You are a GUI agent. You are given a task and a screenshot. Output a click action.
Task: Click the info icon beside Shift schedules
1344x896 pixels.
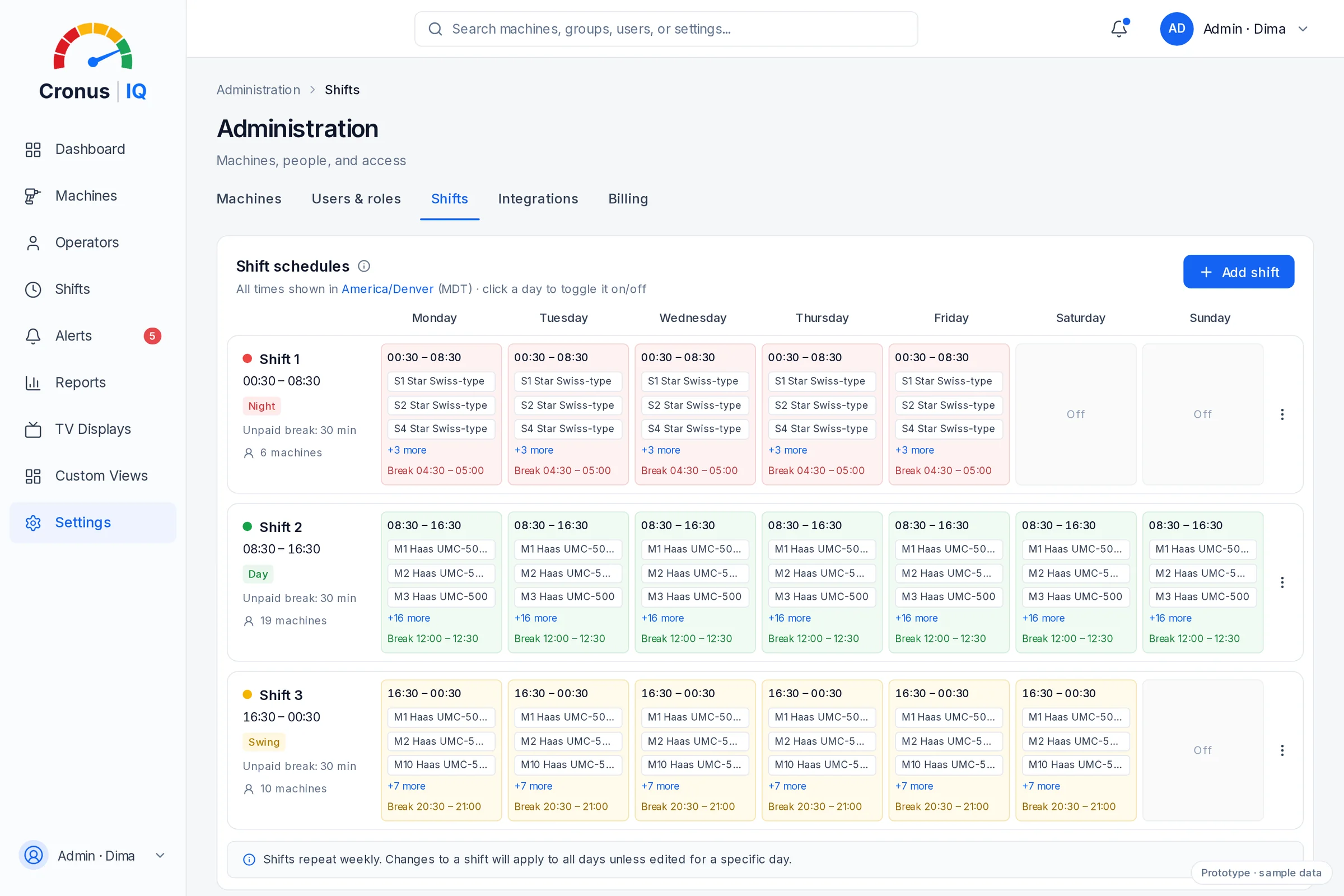click(364, 265)
